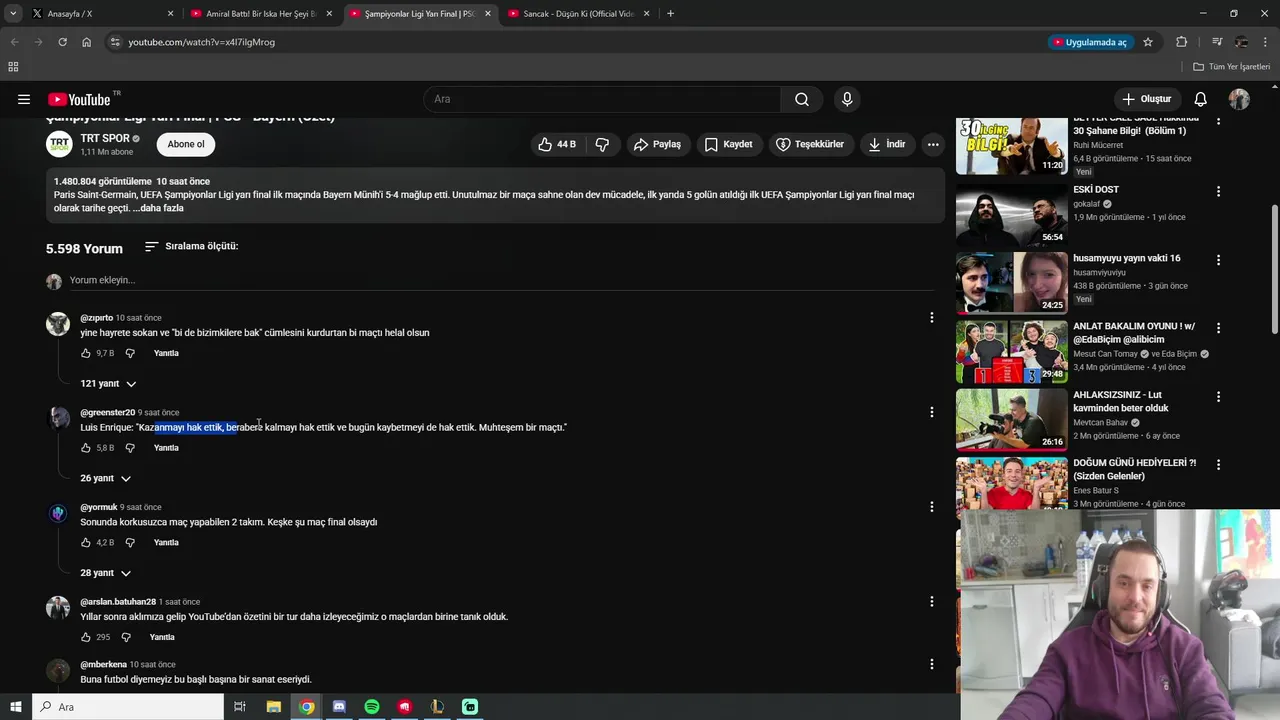Like the comment by @yormuk

click(x=86, y=543)
